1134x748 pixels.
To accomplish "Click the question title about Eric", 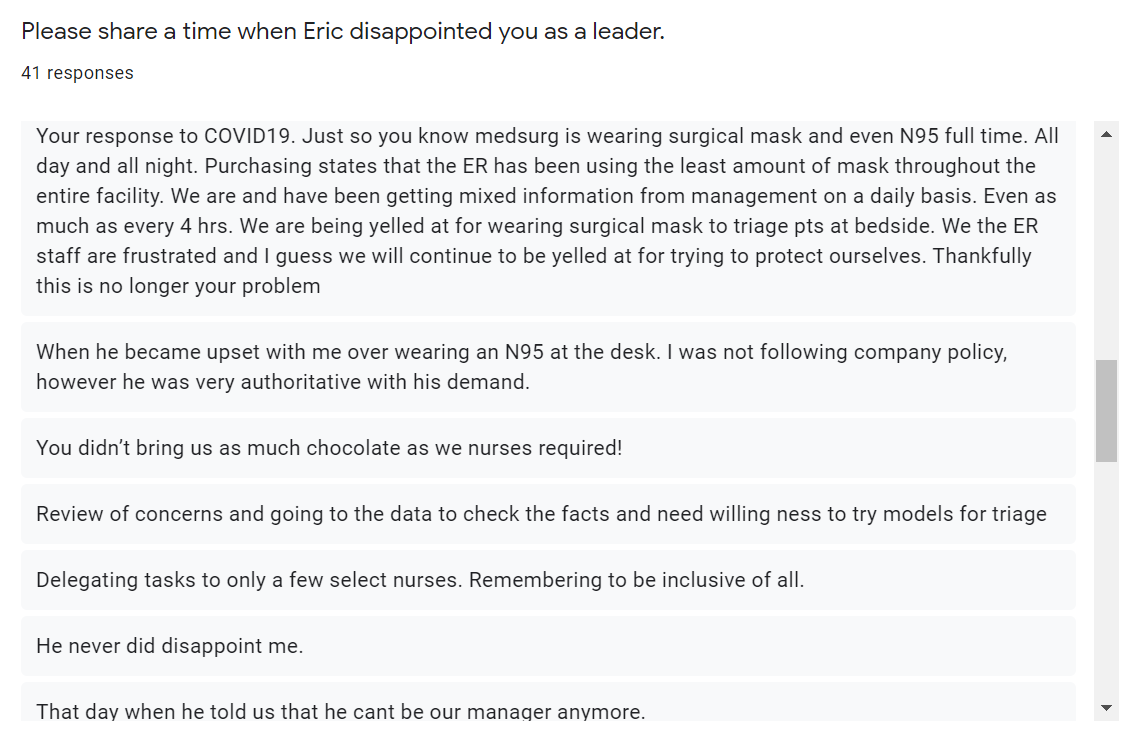I will pyautogui.click(x=343, y=32).
